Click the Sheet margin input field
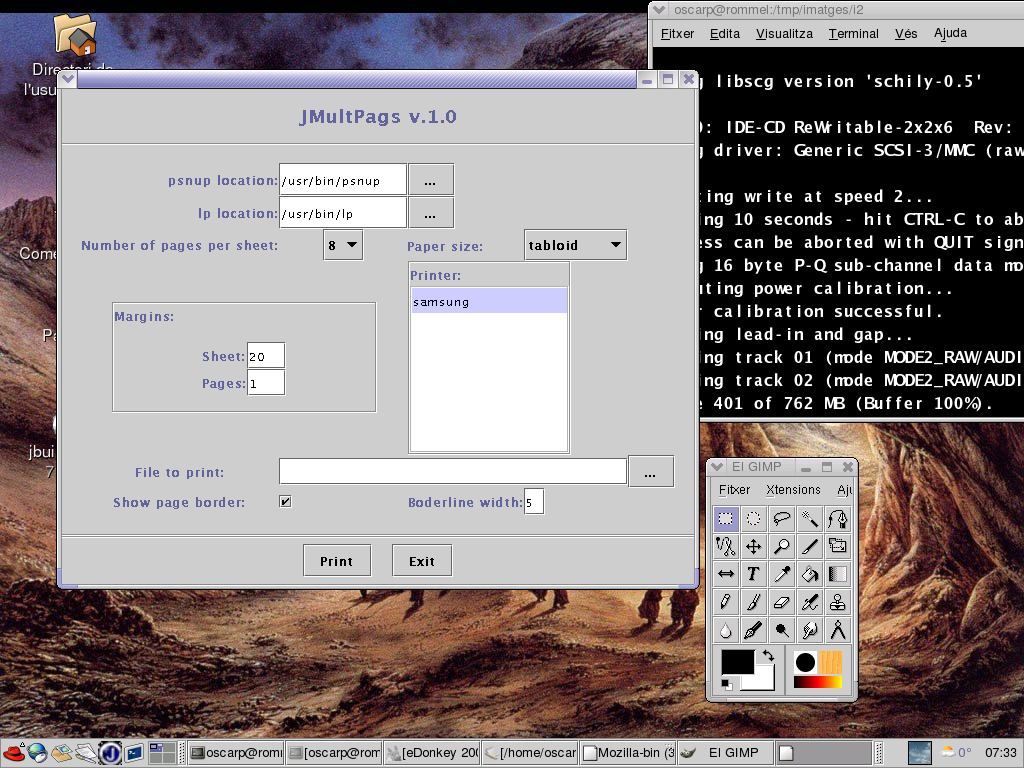This screenshot has width=1024, height=768. (266, 356)
